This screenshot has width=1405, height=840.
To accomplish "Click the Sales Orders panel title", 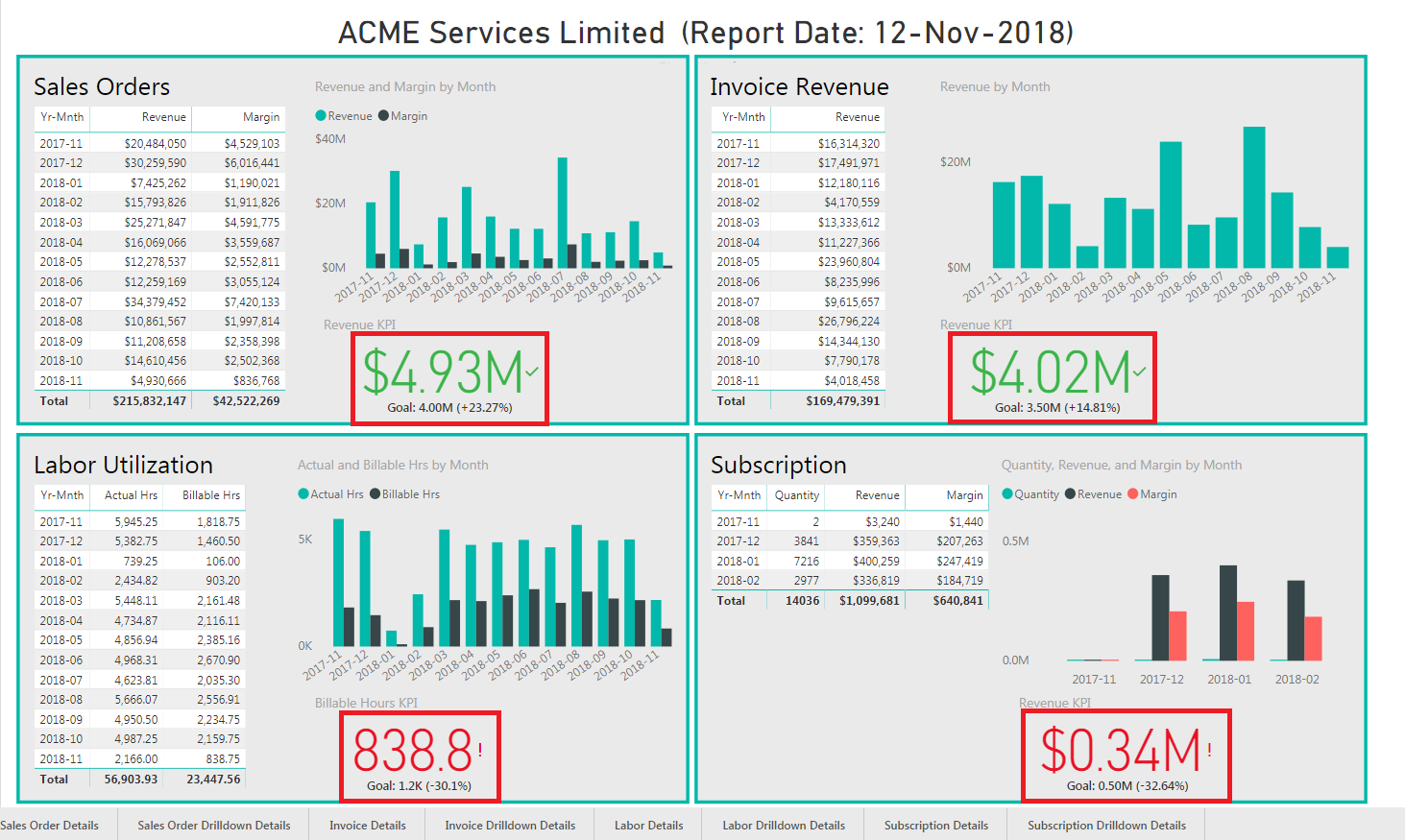I will coord(102,86).
